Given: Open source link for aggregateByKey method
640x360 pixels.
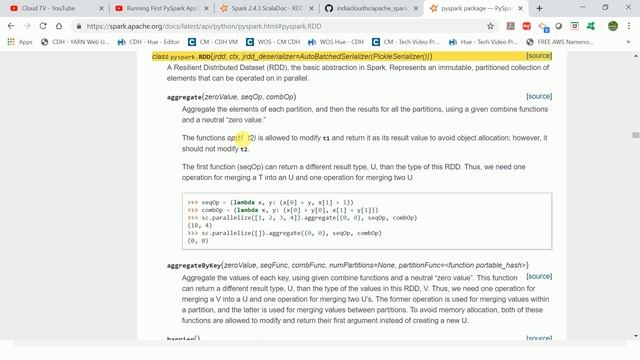Looking at the screenshot, I should pos(539,276).
